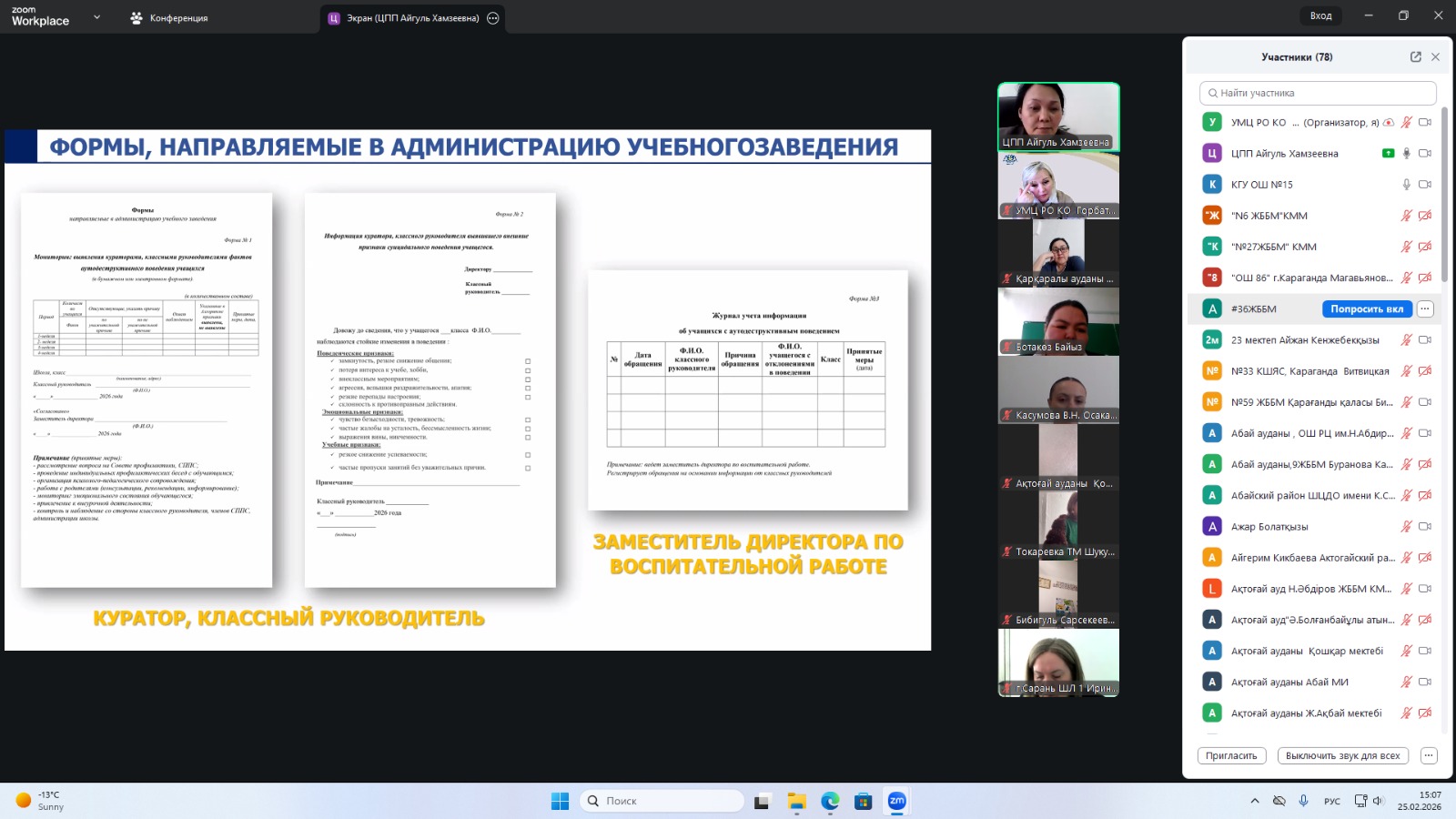The height and width of the screenshot is (819, 1456).
Task: Open screen share tab options ellipsis
Action: [493, 18]
